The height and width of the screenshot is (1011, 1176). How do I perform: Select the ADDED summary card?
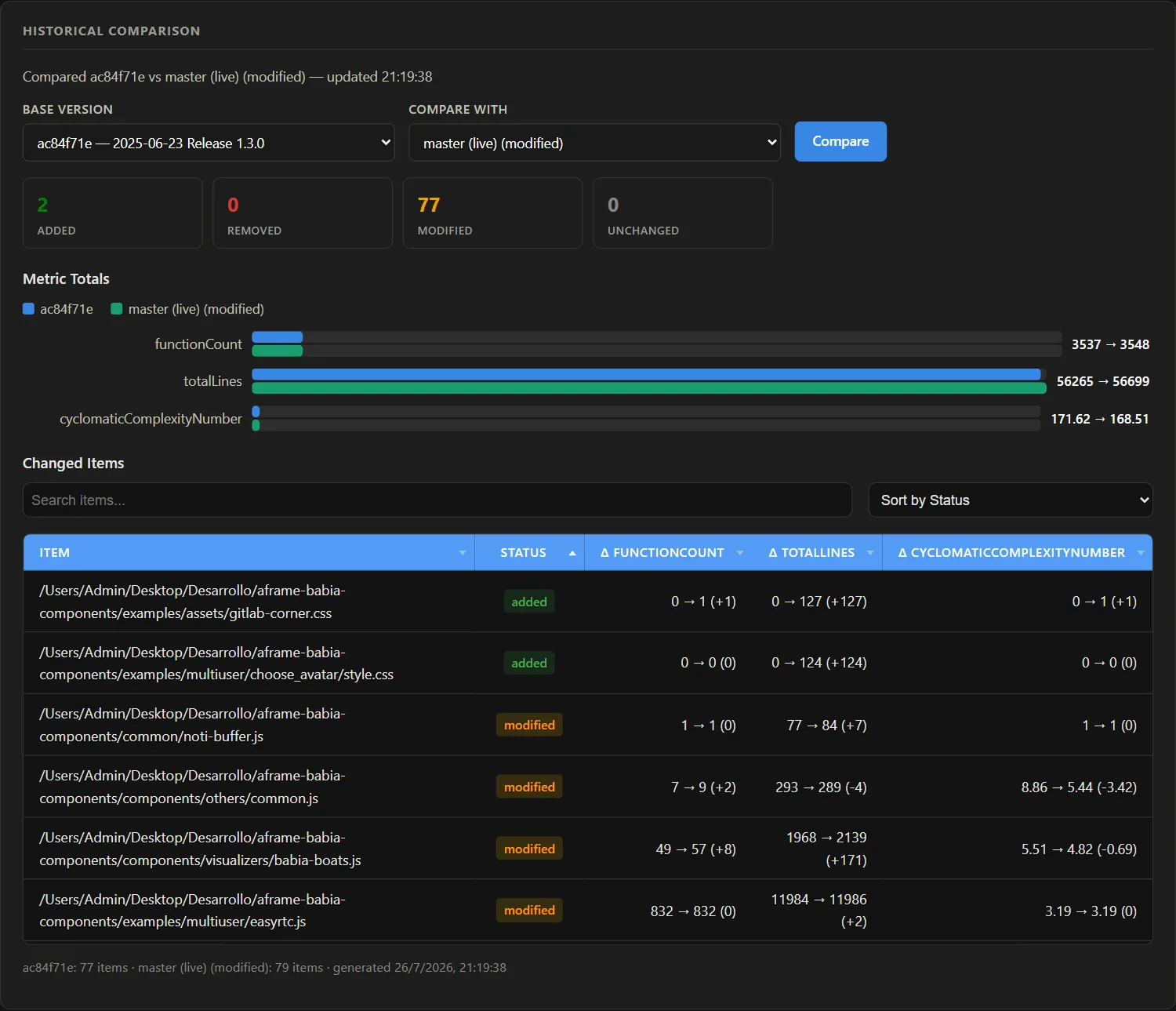point(113,213)
